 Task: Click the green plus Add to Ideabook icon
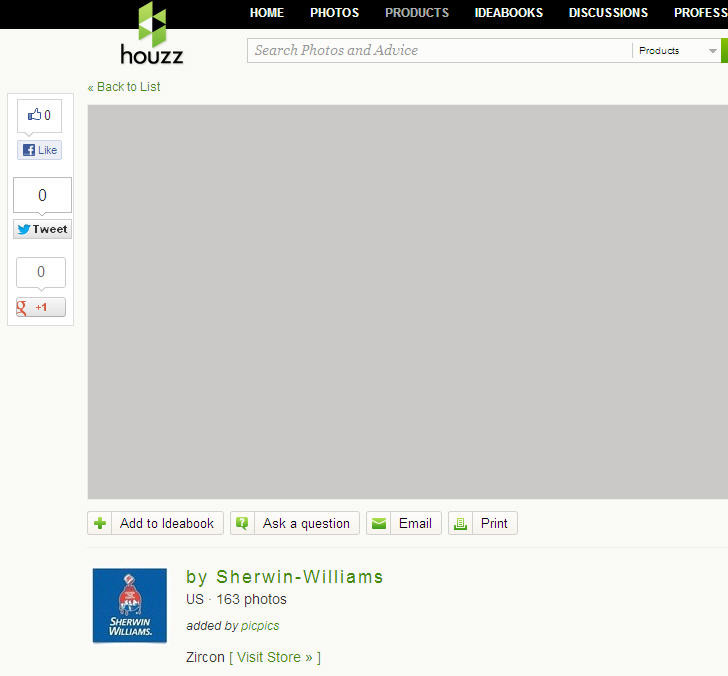pyautogui.click(x=100, y=523)
